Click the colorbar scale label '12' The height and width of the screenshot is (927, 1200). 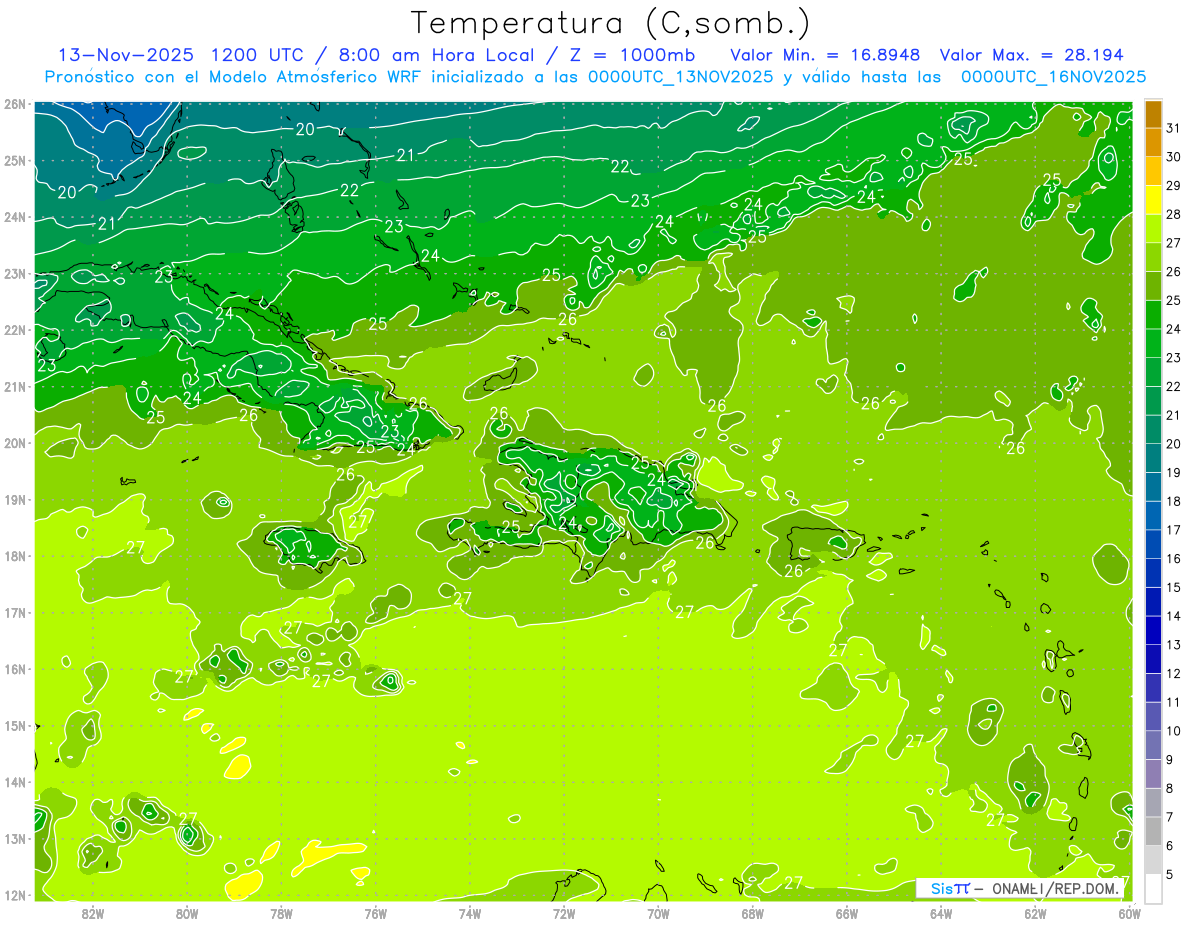[x=1174, y=674]
